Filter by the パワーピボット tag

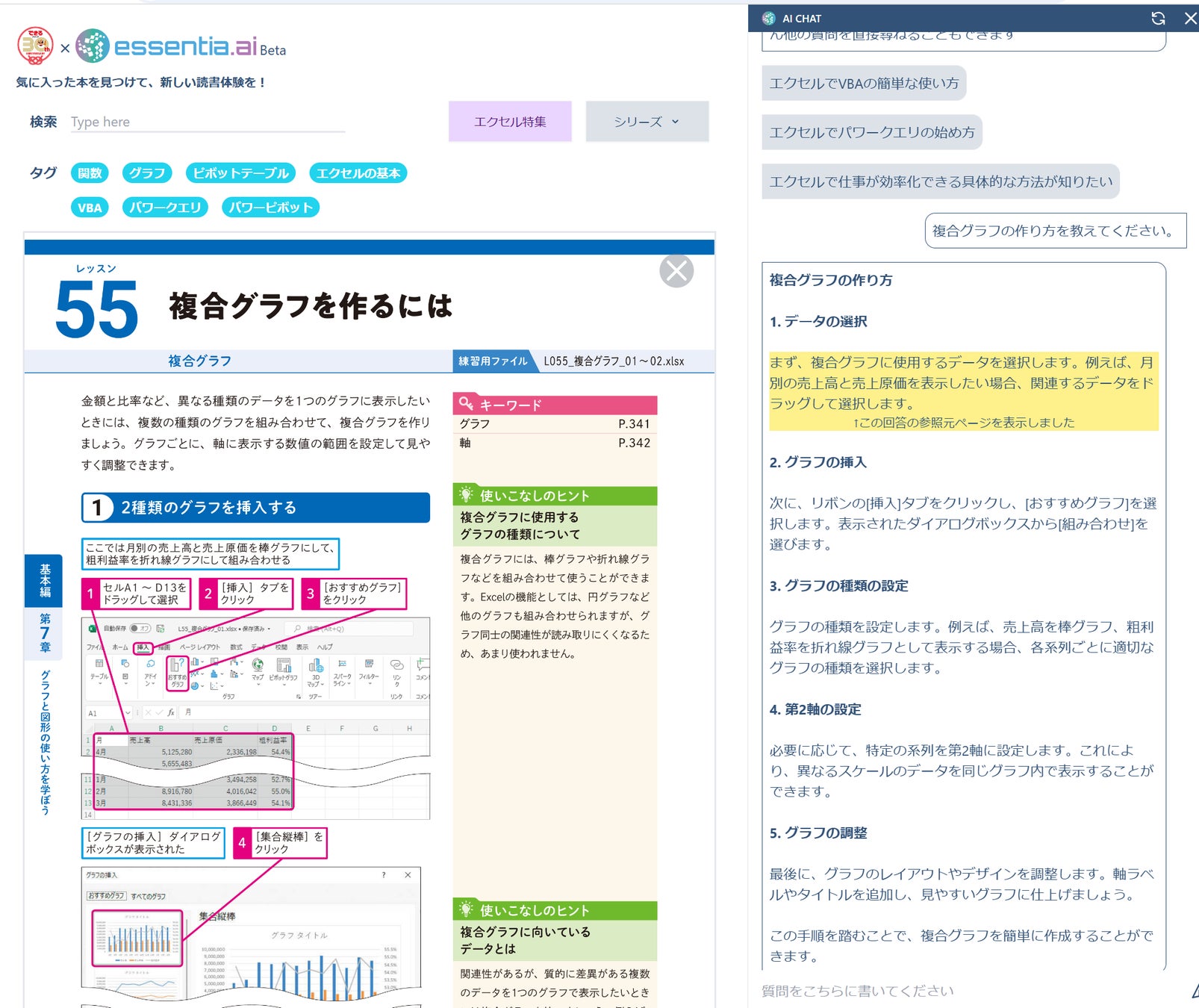pos(270,208)
